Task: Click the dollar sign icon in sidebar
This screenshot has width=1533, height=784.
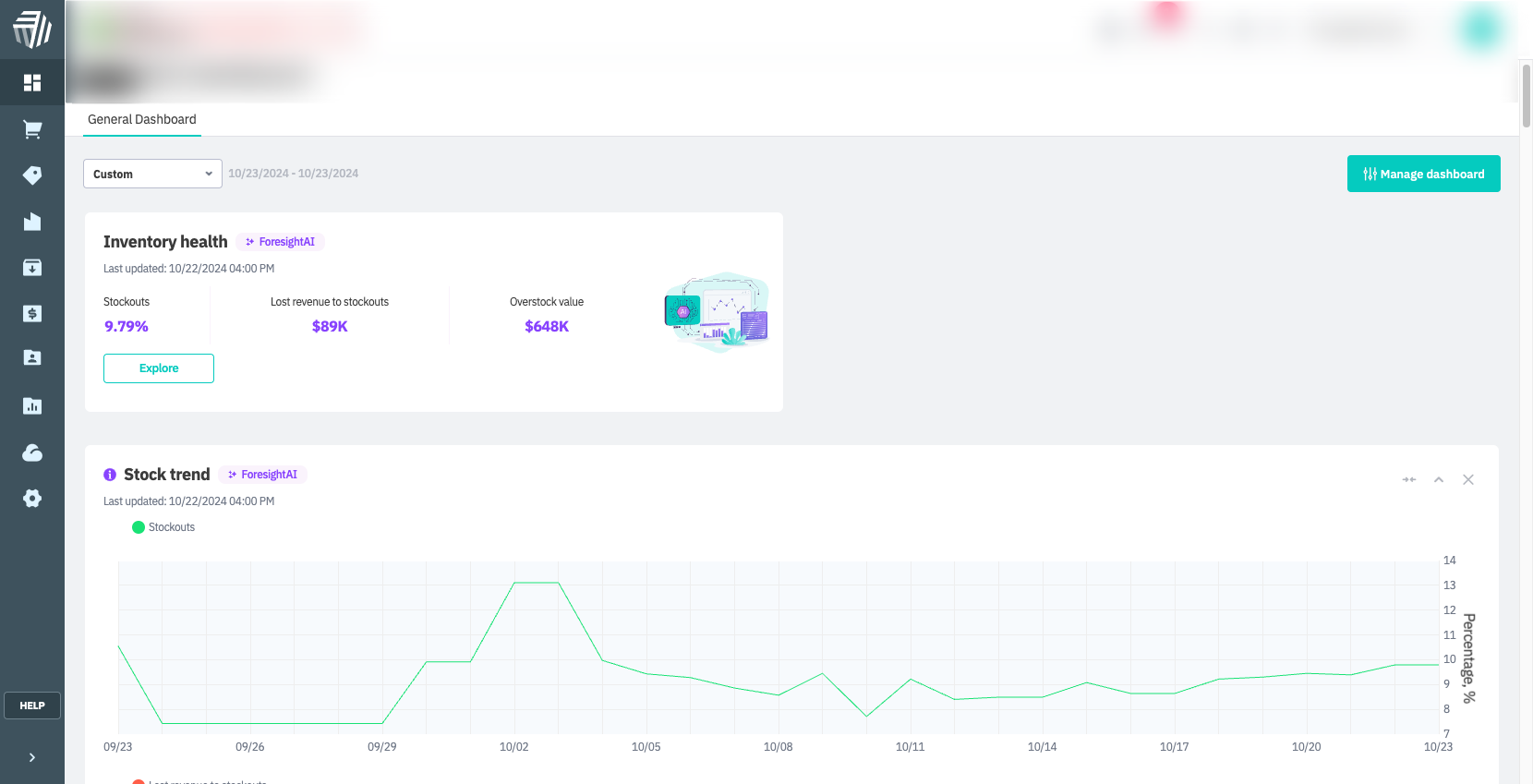Action: pyautogui.click(x=32, y=314)
